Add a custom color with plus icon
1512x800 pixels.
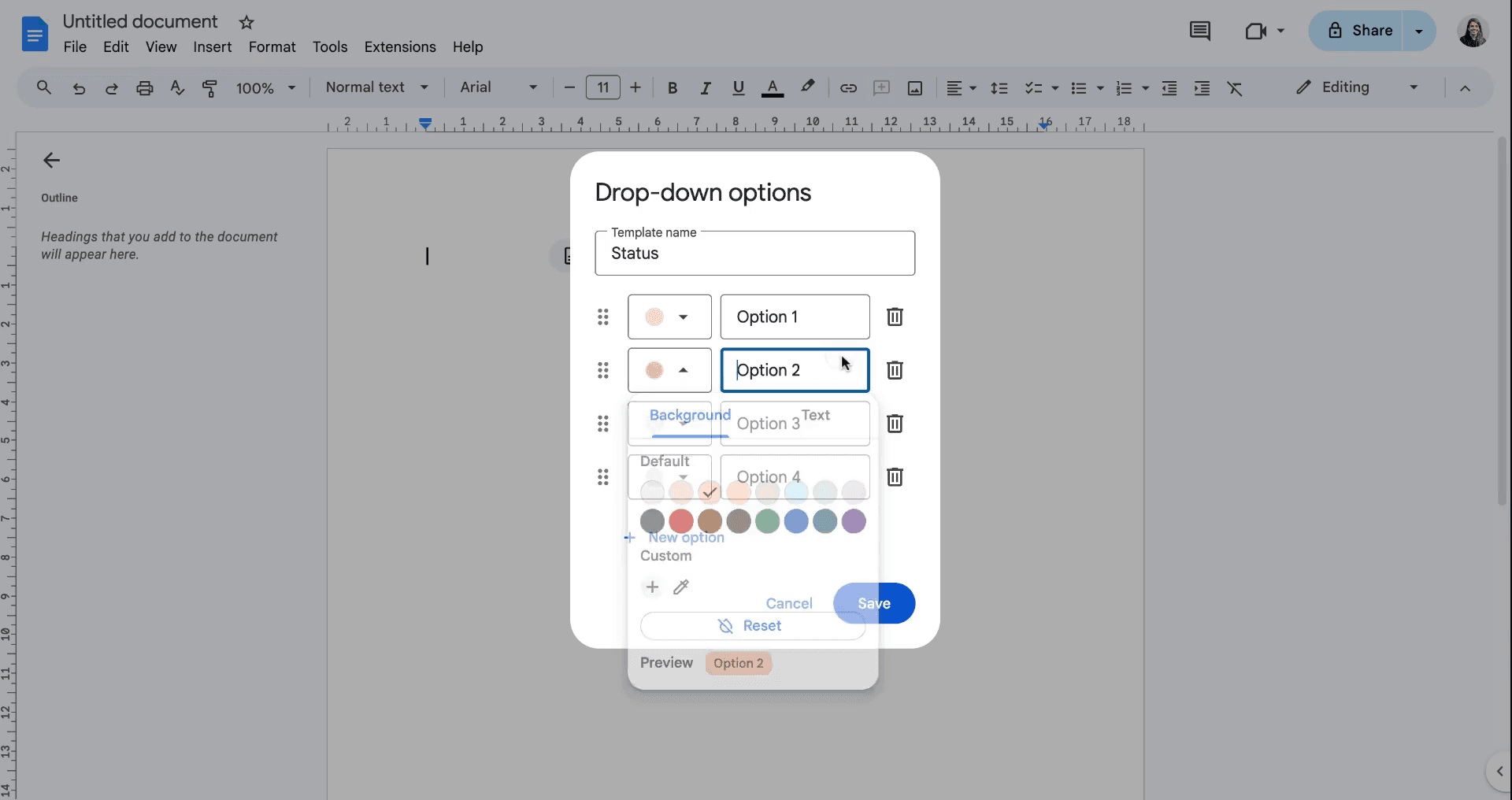(x=652, y=587)
